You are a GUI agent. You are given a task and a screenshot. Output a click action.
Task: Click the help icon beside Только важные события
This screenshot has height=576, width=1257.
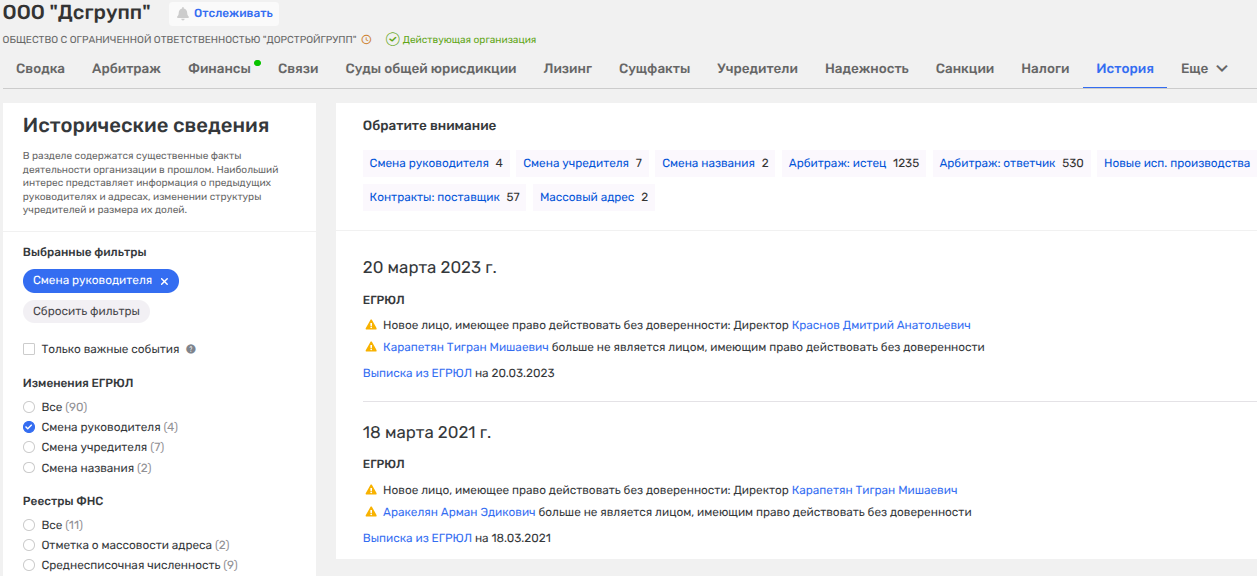pos(190,350)
